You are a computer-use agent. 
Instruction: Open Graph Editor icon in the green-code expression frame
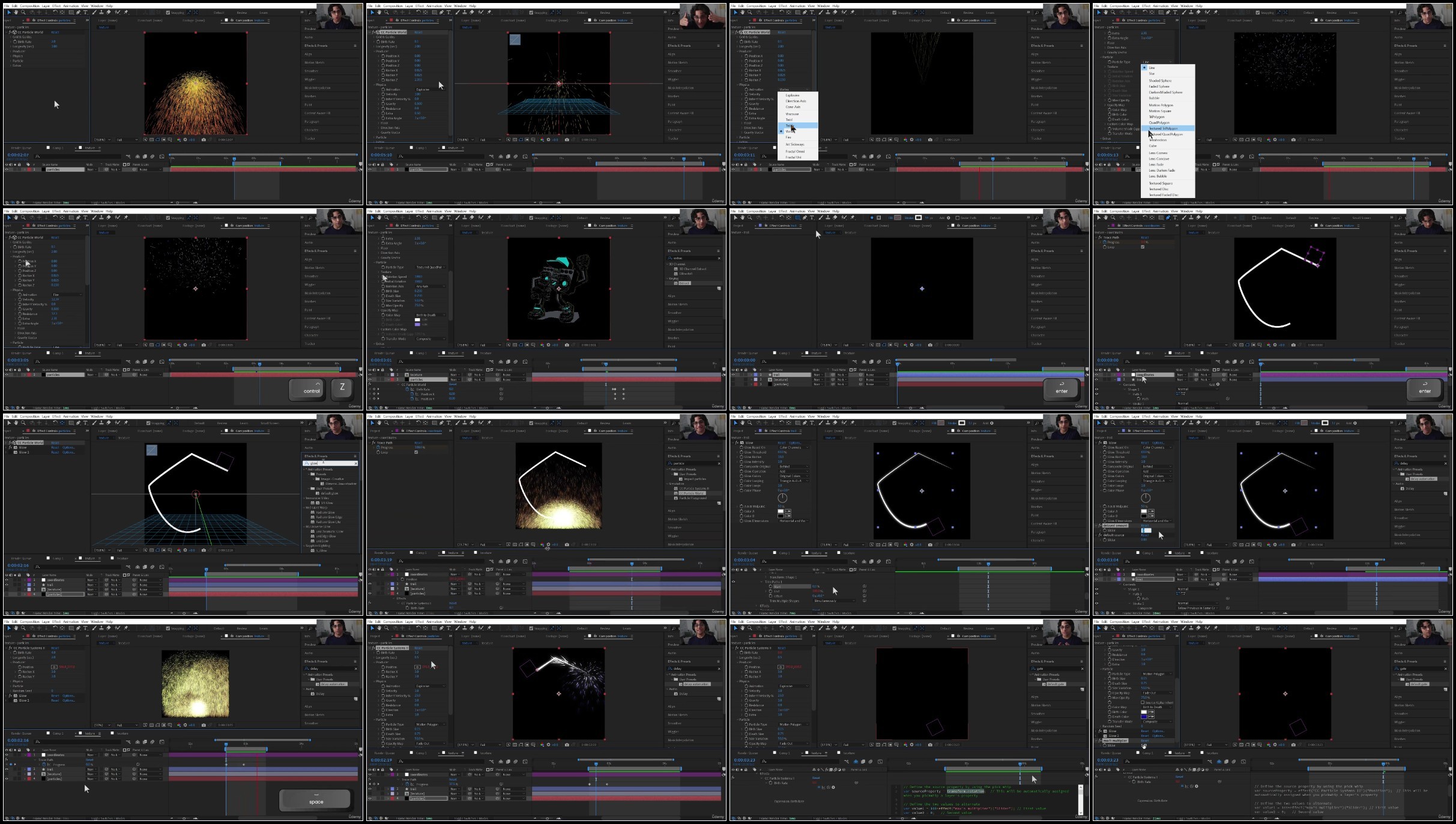pyautogui.click(x=880, y=762)
